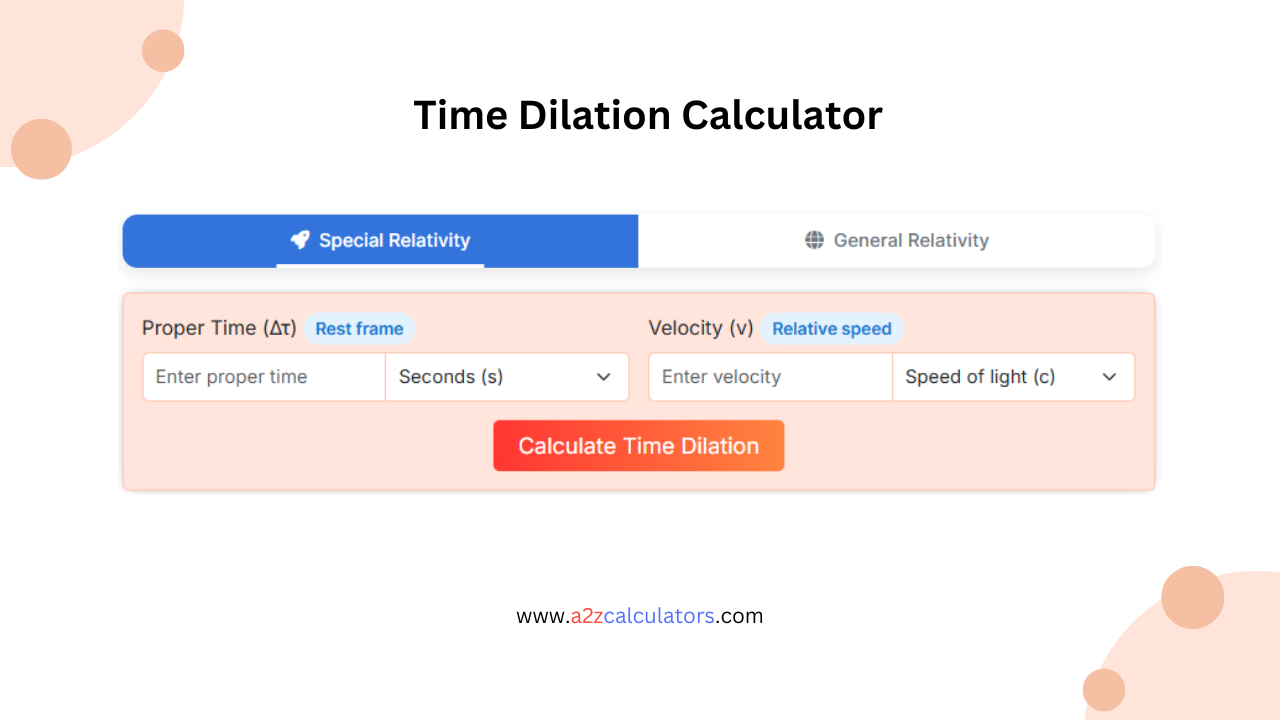Image resolution: width=1280 pixels, height=720 pixels.
Task: Open the a2zcalculators website link
Action: (x=640, y=615)
